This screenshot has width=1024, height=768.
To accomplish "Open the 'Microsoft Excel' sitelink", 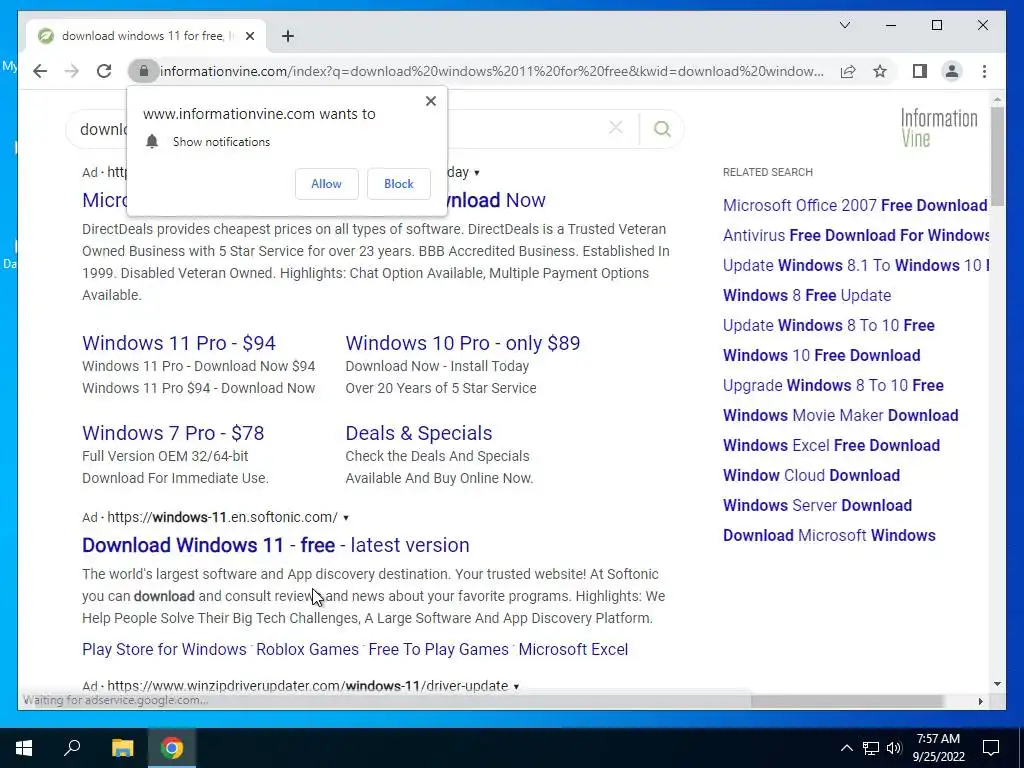I will tap(573, 649).
